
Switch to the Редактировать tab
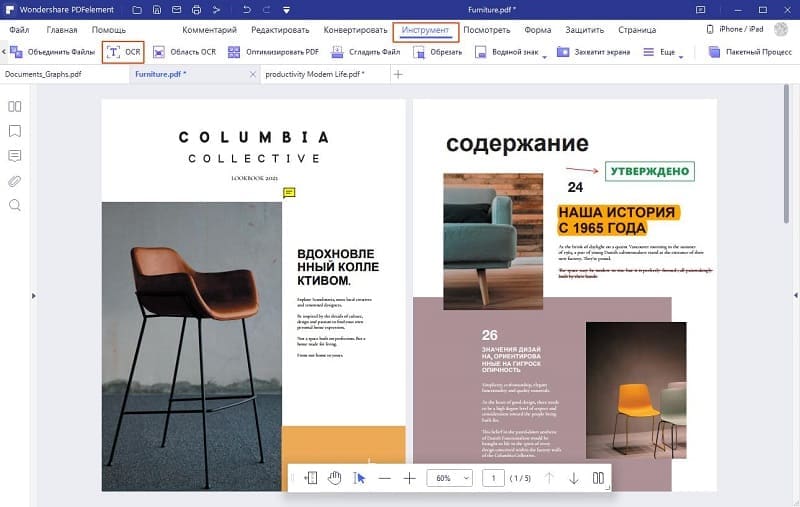tap(280, 30)
